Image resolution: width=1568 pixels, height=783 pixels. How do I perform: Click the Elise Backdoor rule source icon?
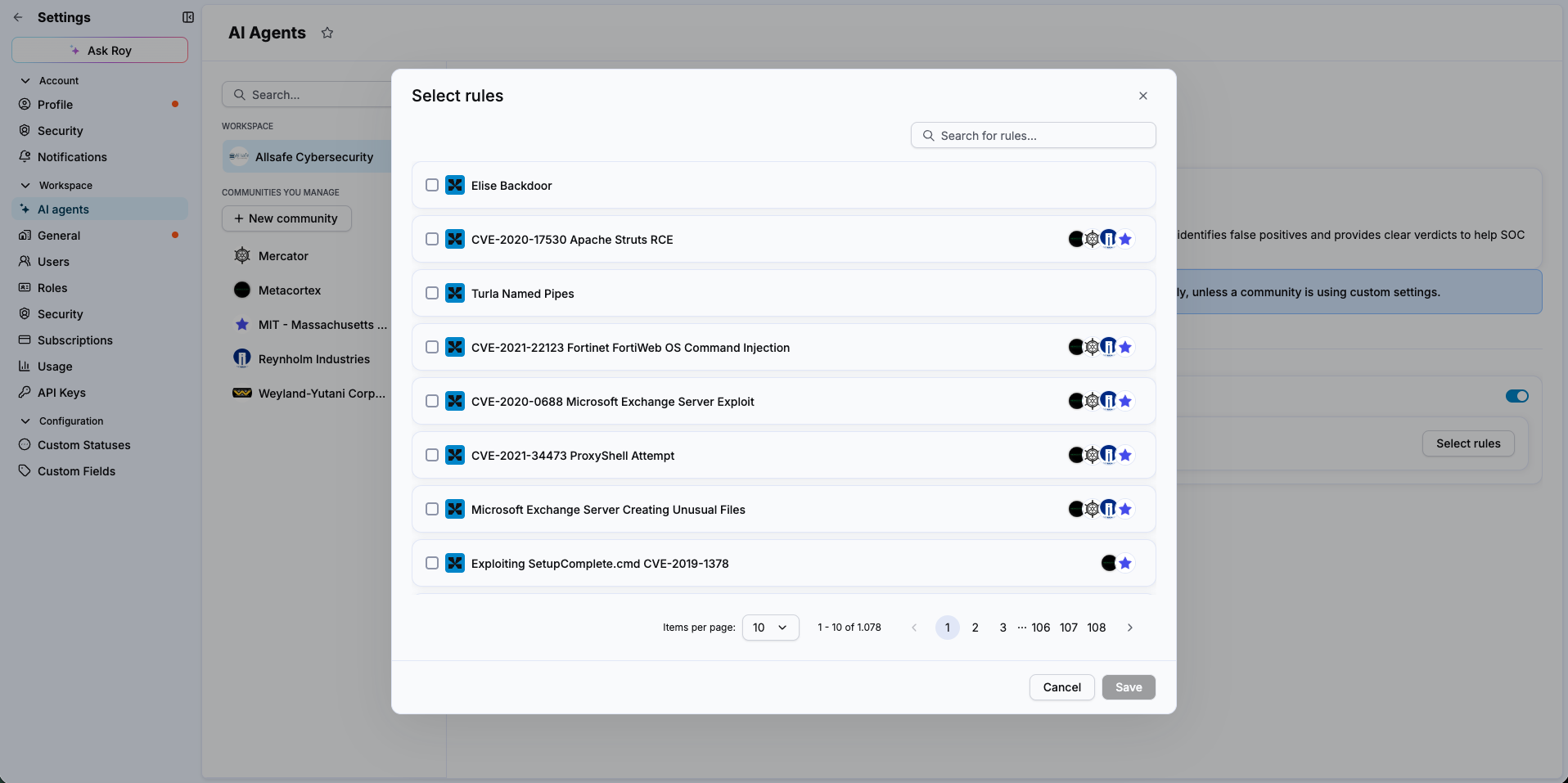point(455,186)
